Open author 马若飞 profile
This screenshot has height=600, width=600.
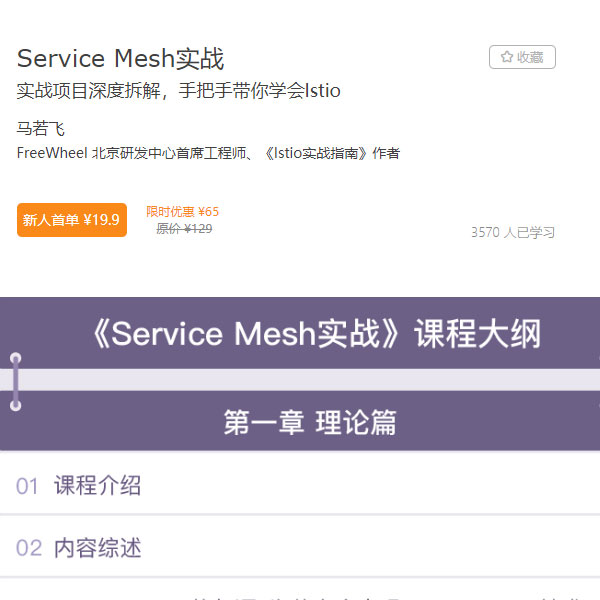(41, 128)
